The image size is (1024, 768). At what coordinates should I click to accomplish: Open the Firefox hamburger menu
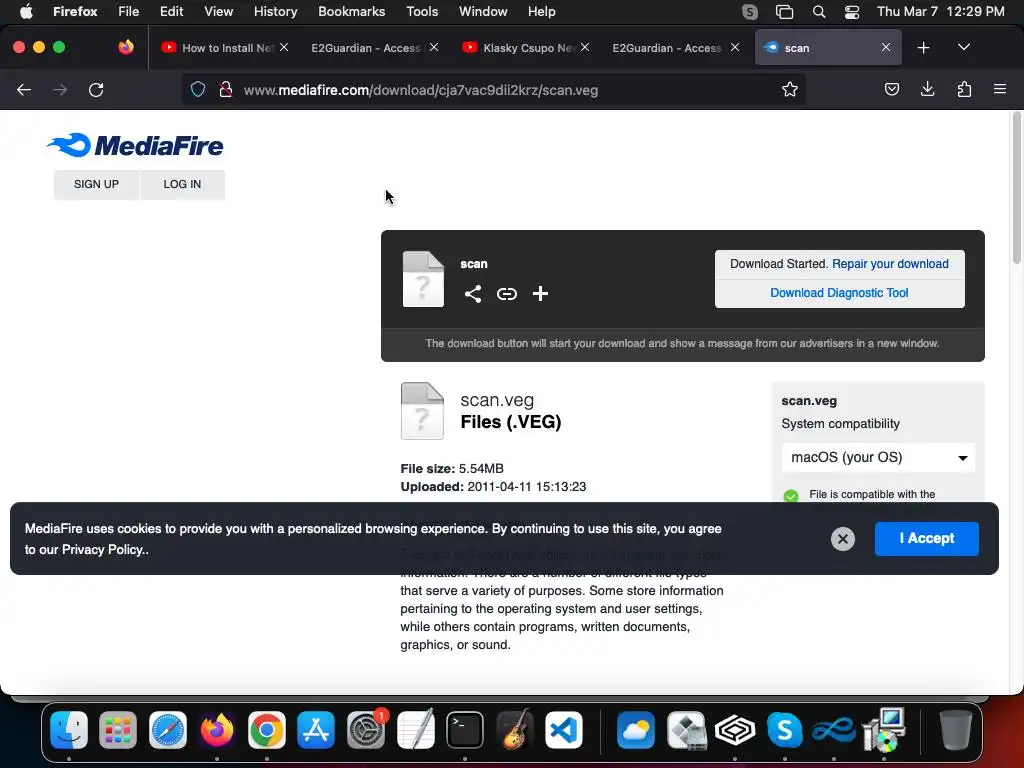1000,89
